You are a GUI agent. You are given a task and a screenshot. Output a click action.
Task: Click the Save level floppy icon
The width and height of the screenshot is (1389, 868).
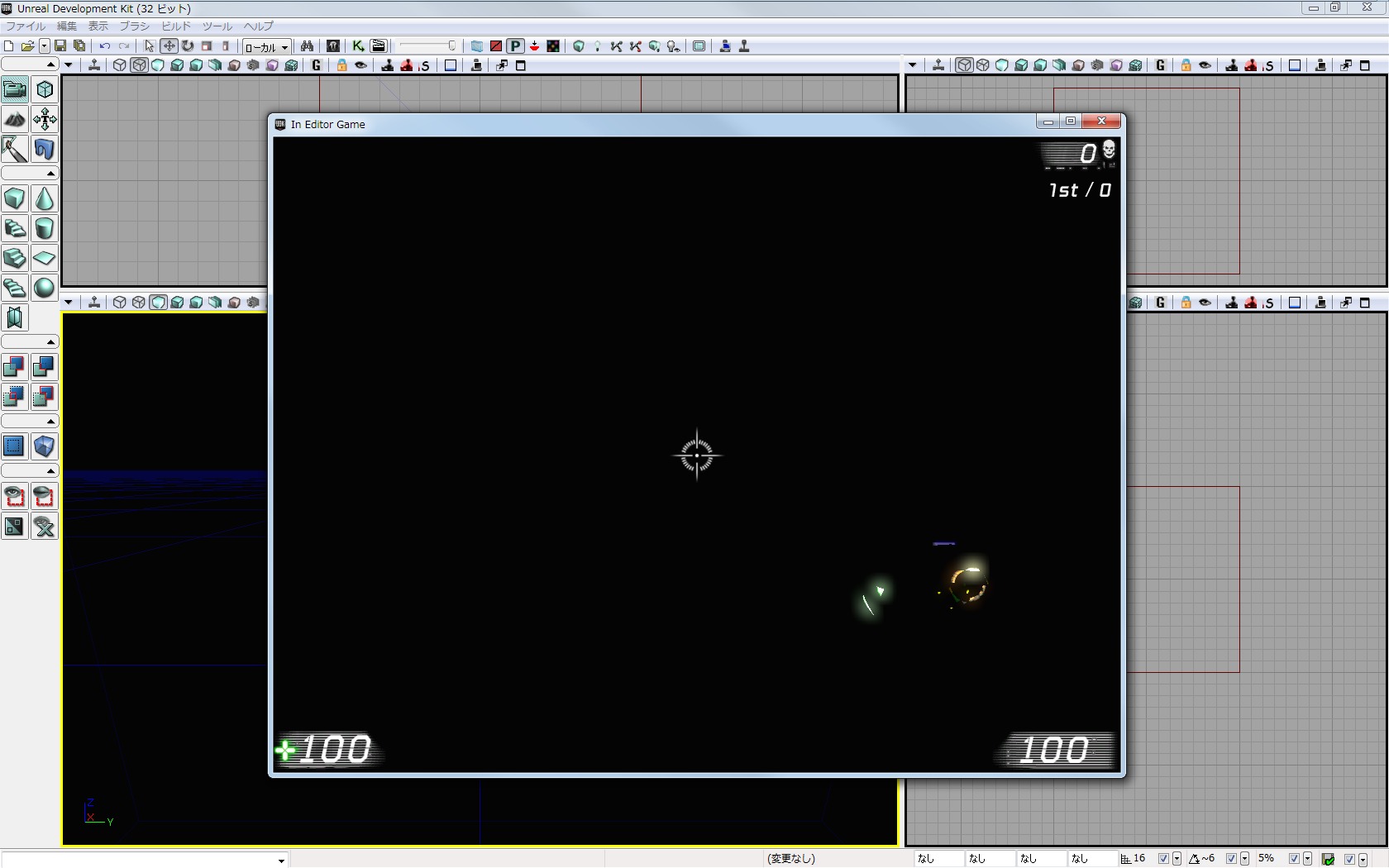coord(60,46)
